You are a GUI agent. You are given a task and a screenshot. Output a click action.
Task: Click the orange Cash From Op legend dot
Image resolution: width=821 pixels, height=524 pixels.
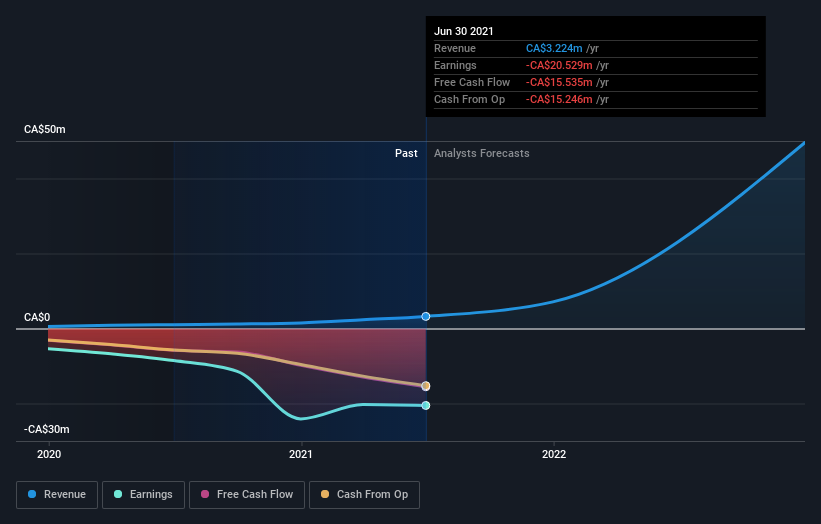coord(324,494)
